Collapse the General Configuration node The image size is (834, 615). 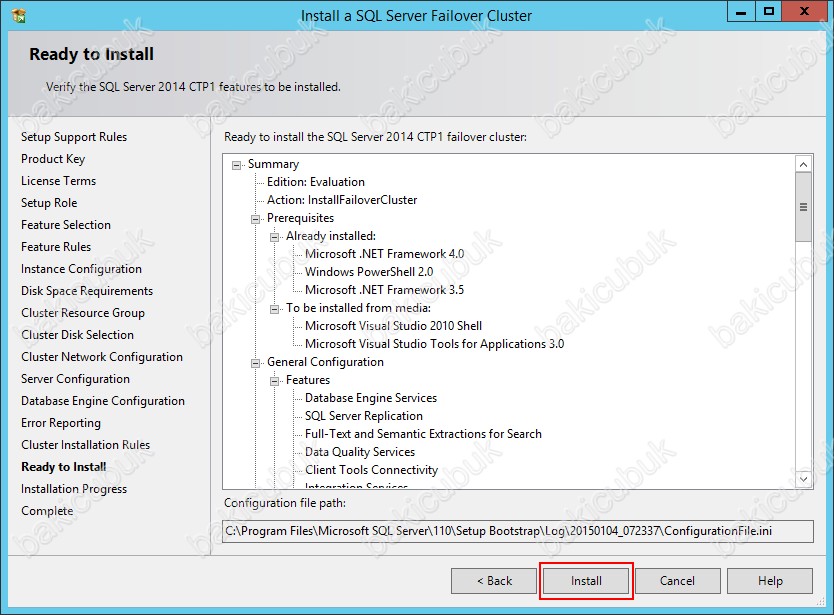coord(256,363)
